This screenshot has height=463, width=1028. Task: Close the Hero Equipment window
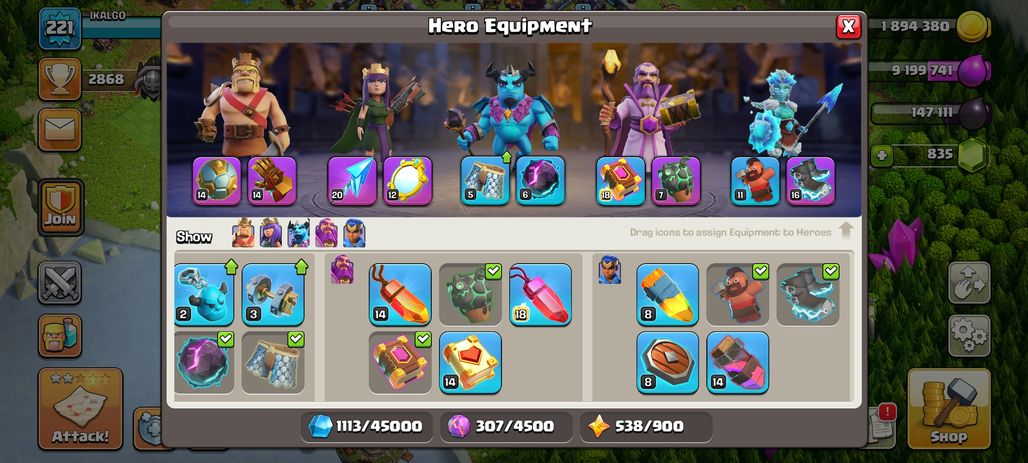(x=848, y=26)
